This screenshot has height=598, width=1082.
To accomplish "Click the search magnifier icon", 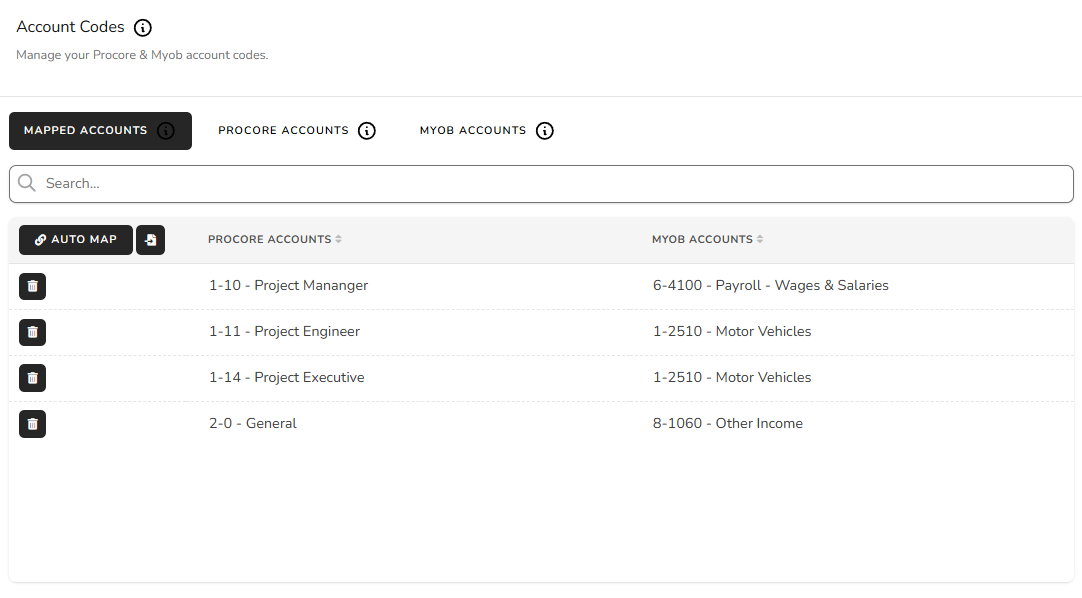I will (x=27, y=183).
